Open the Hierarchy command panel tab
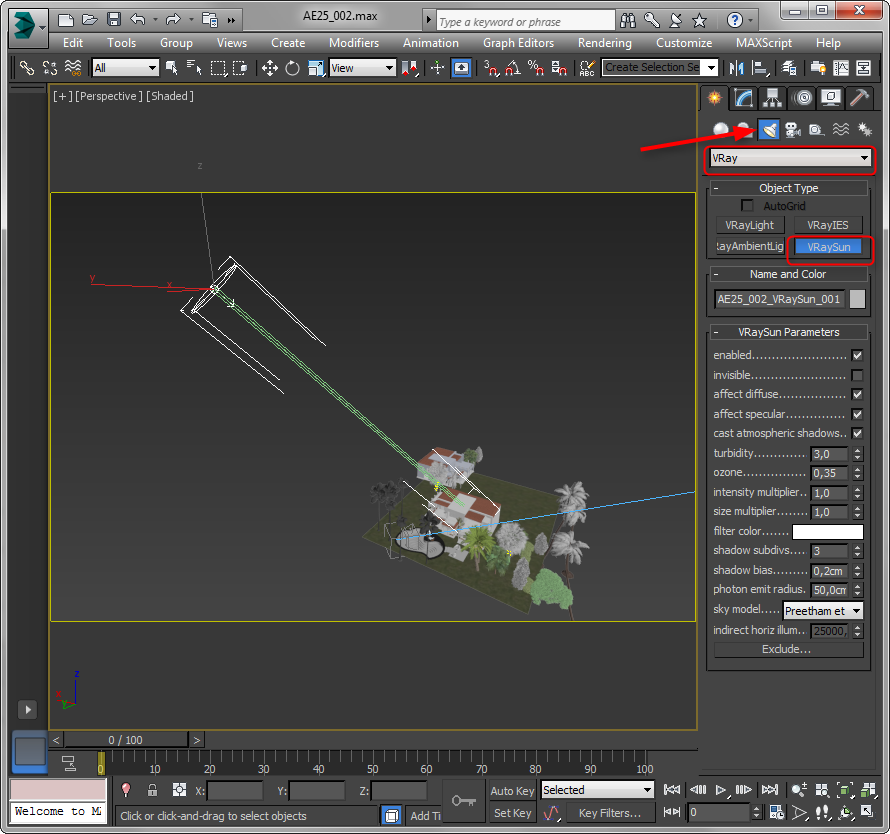 [771, 98]
